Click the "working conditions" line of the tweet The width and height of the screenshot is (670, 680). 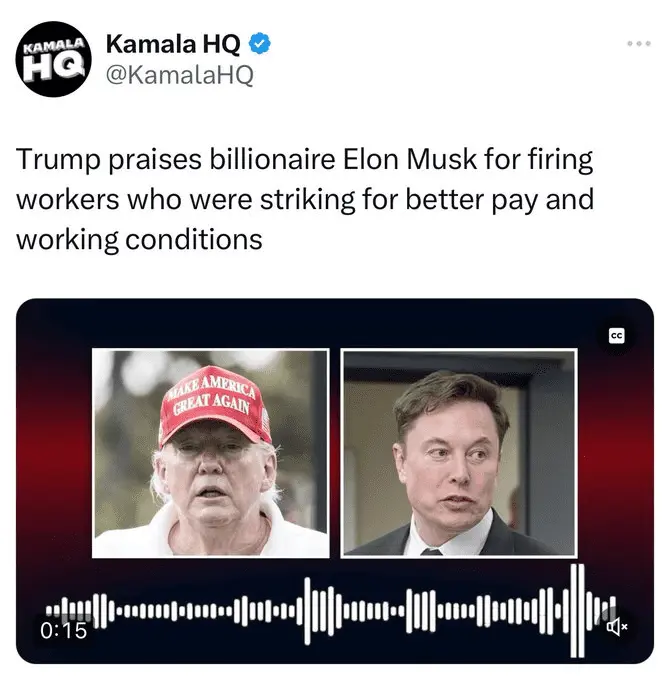pos(140,240)
